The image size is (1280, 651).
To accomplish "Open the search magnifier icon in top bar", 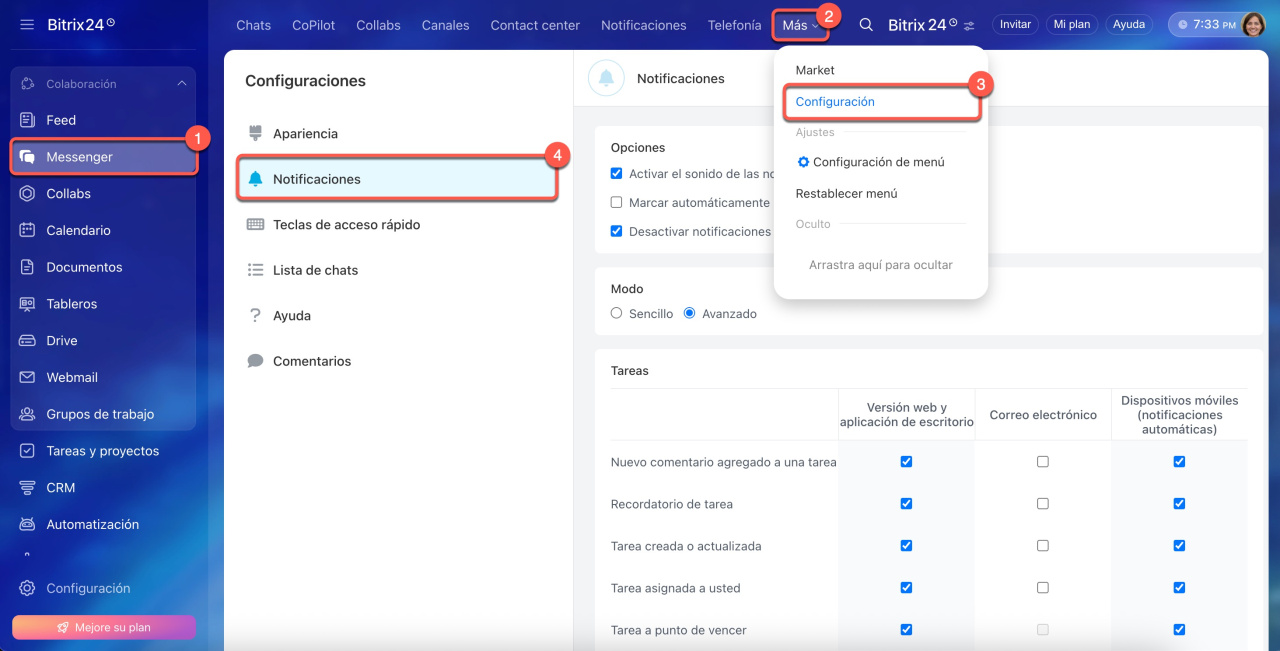I will (866, 25).
